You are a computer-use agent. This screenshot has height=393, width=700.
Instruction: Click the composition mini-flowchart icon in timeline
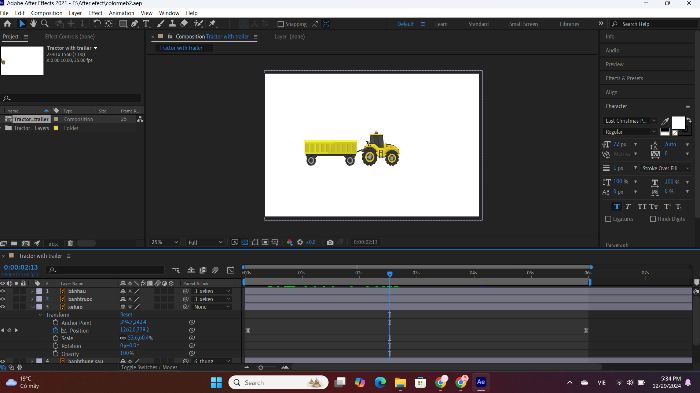click(176, 270)
